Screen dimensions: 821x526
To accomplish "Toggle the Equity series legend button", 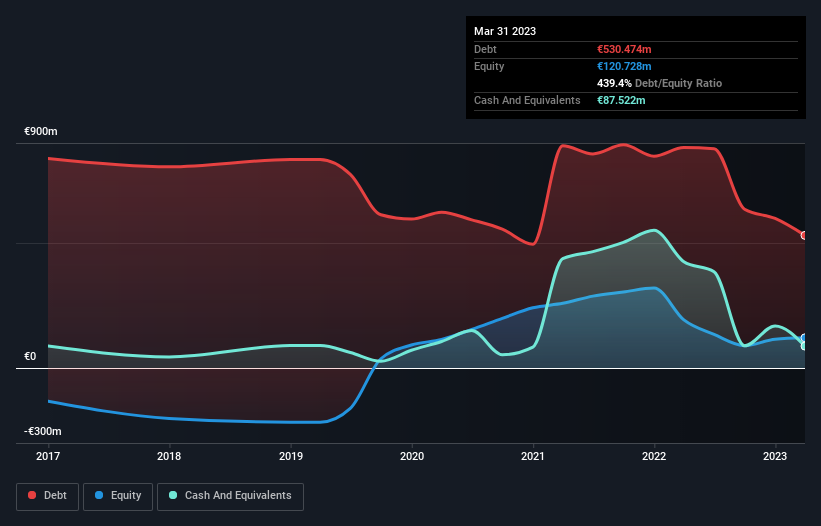I will pyautogui.click(x=118, y=496).
